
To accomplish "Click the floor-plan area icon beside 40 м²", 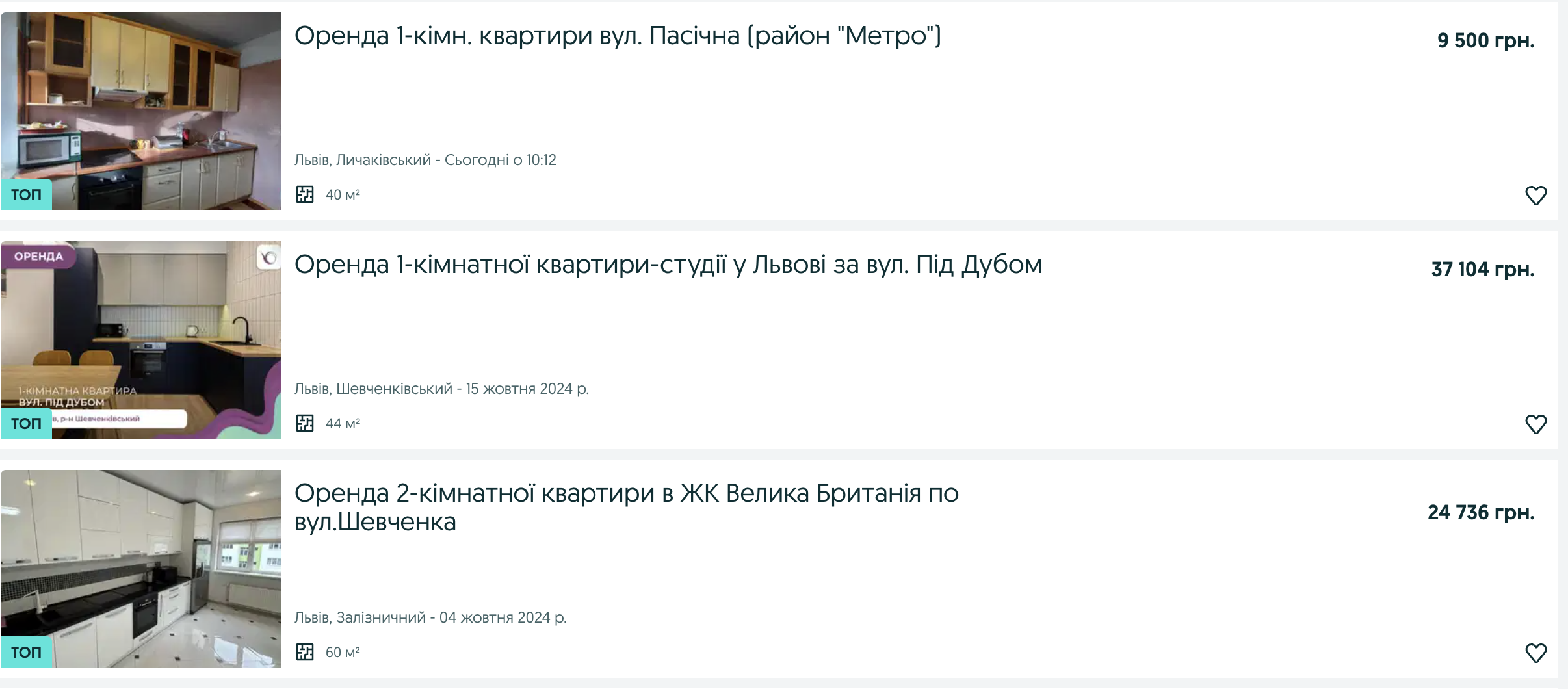I will tap(305, 194).
